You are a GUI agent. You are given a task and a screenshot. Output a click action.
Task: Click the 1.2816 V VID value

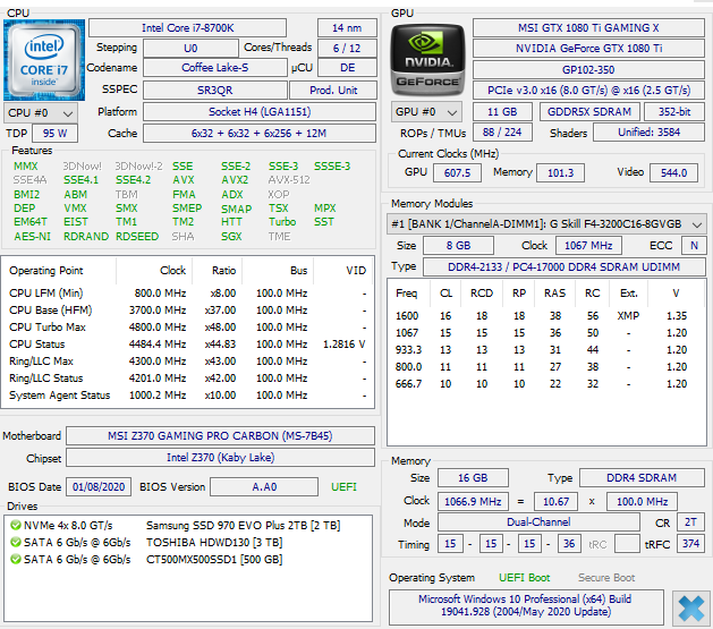pos(344,344)
